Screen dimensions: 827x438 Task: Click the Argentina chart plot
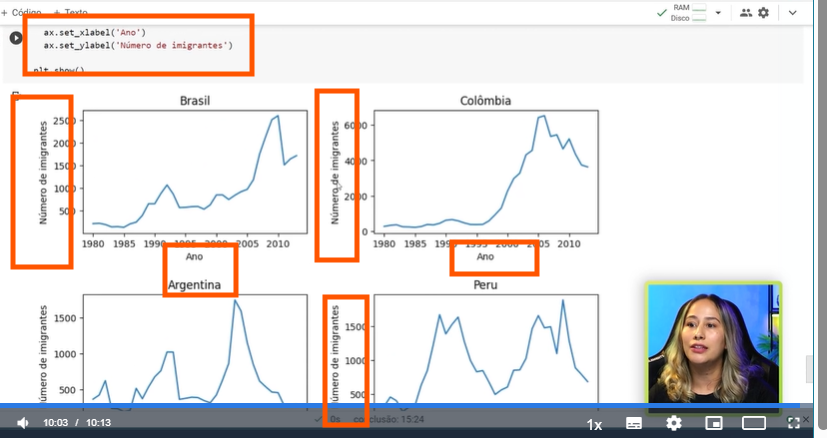pyautogui.click(x=195, y=350)
